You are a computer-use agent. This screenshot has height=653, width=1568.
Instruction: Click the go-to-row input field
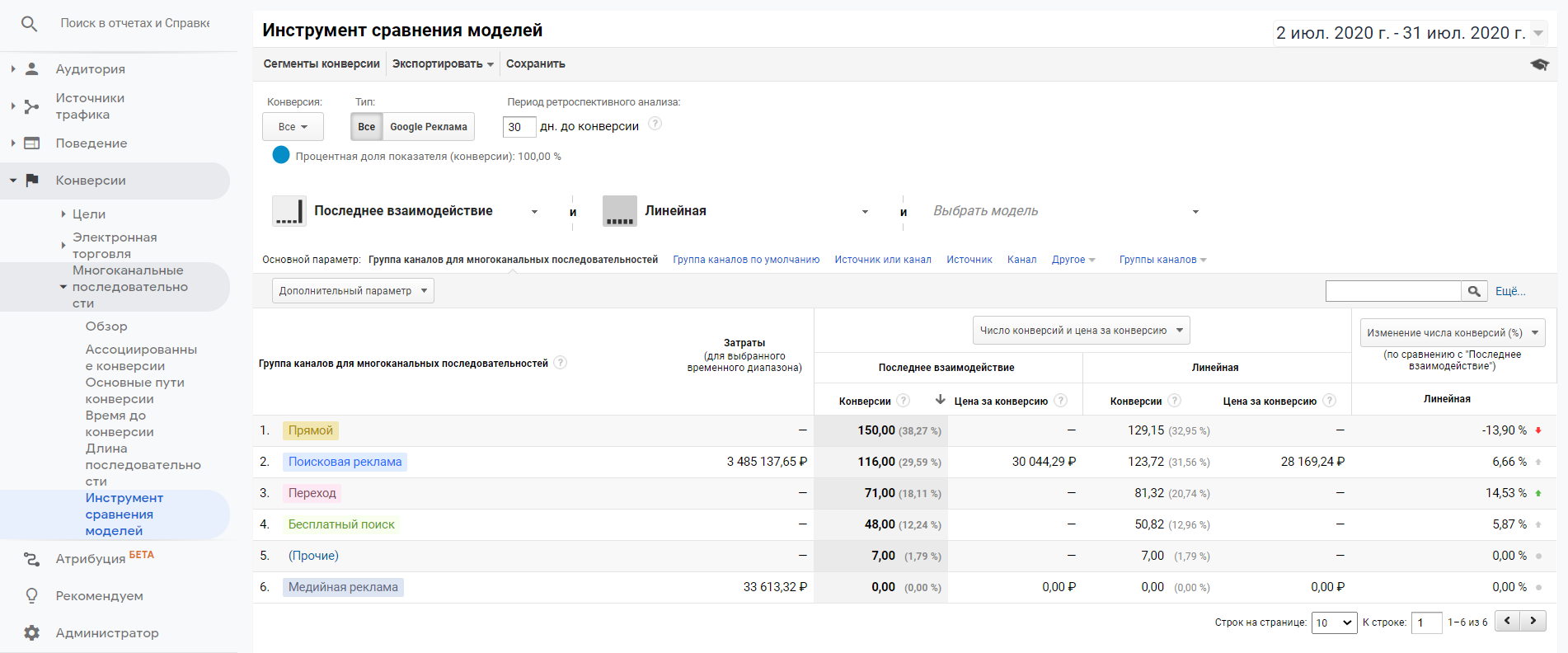pos(1426,622)
